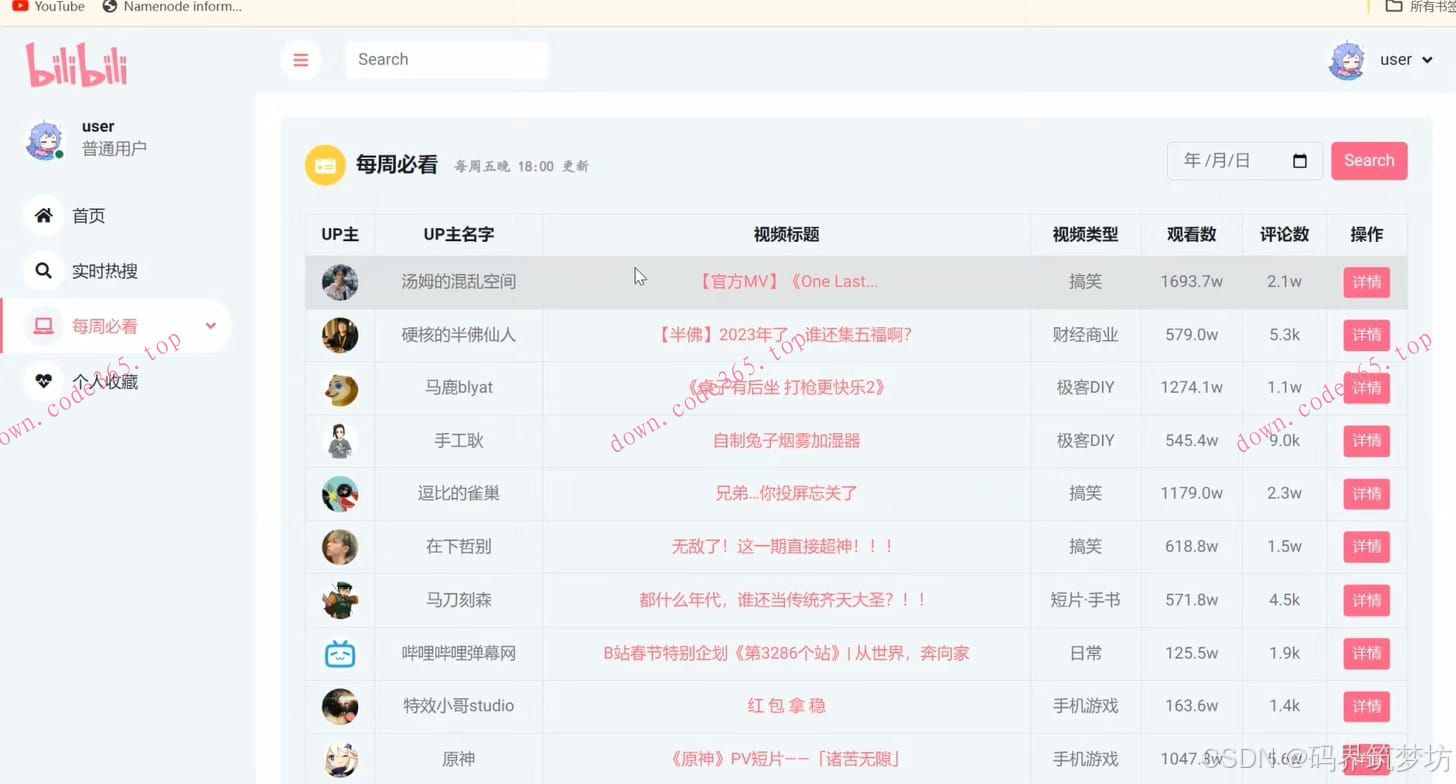Click inside the Search input field
1456x784 pixels.
(x=446, y=60)
